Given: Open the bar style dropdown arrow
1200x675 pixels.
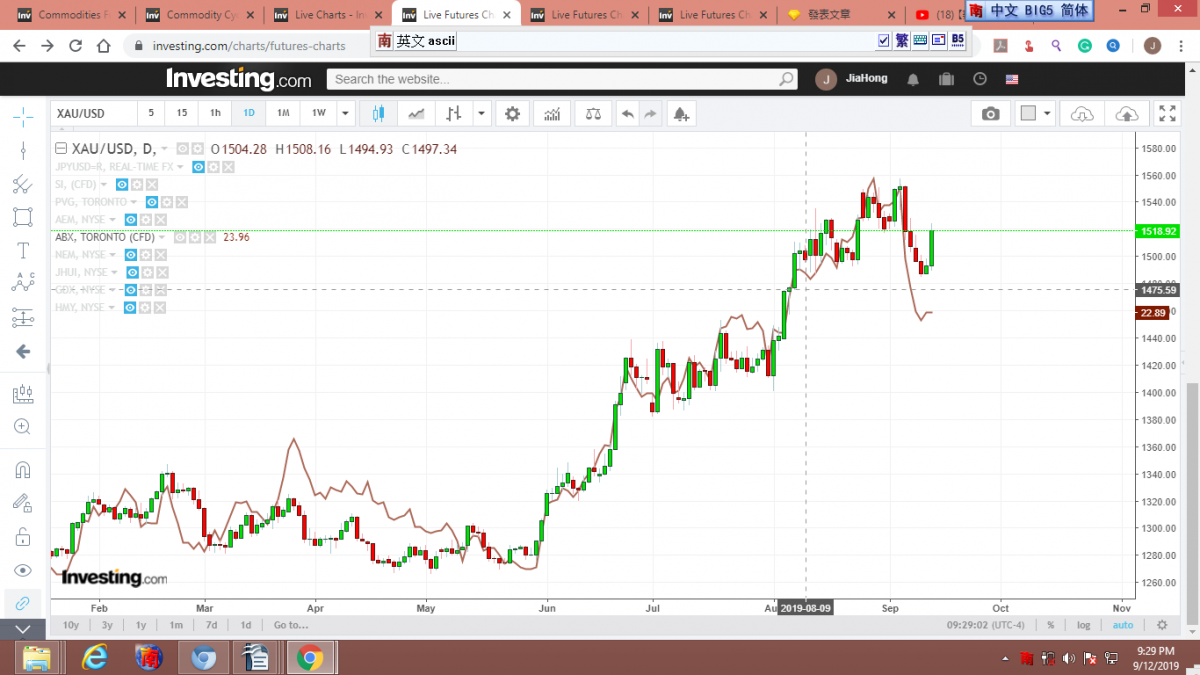Looking at the screenshot, I should [482, 114].
